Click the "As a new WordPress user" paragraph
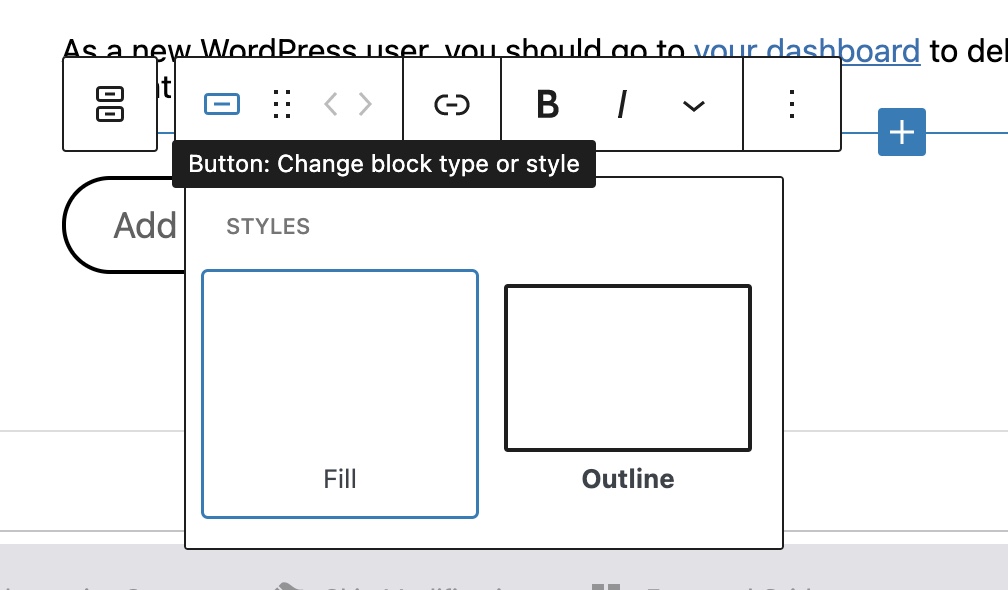1008x590 pixels. point(370,48)
